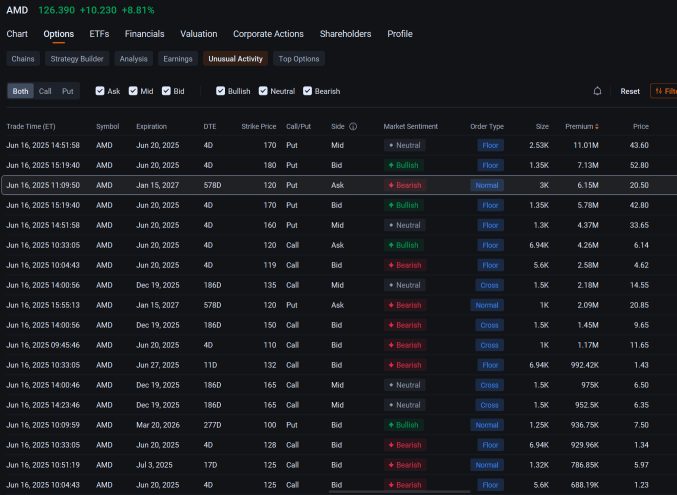Toggle the Mid checkbox
This screenshot has width=677, height=495.
[133, 91]
